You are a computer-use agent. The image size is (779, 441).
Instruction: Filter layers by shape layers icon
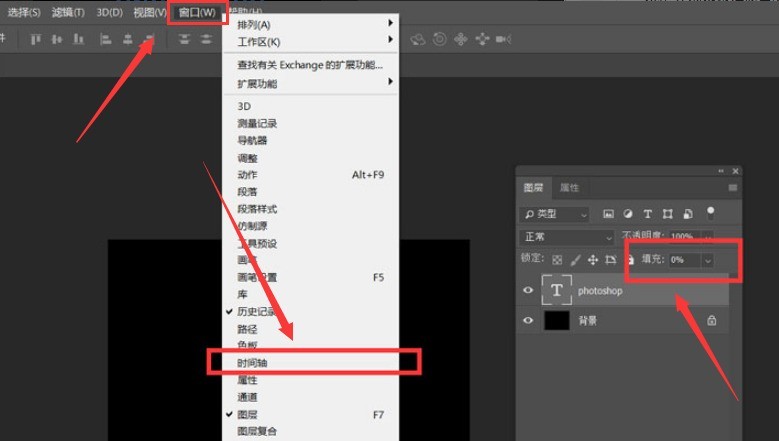click(x=668, y=214)
